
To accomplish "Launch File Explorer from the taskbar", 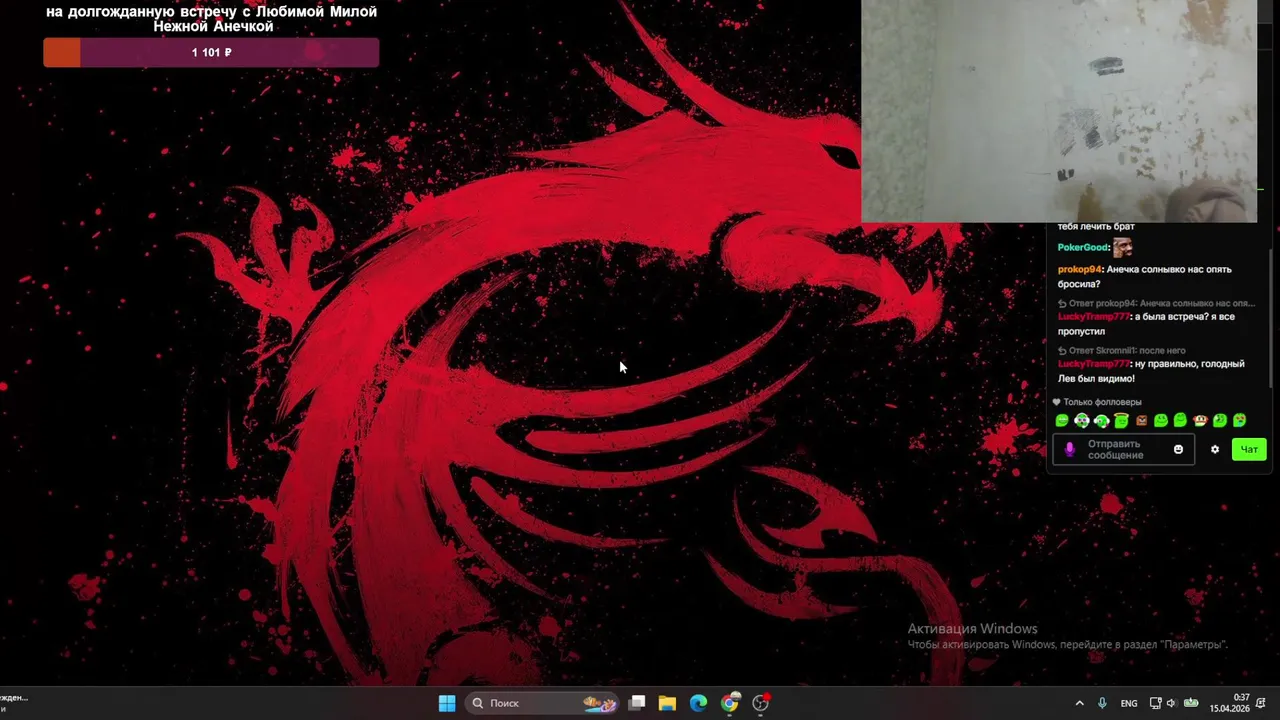I will point(667,703).
